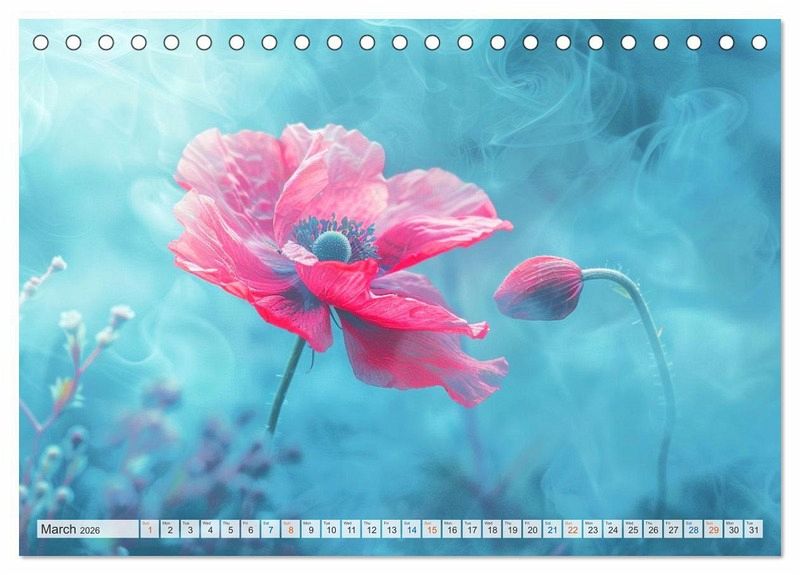The image size is (800, 575).
Task: Select day 25 in the calendar
Action: coord(632,530)
